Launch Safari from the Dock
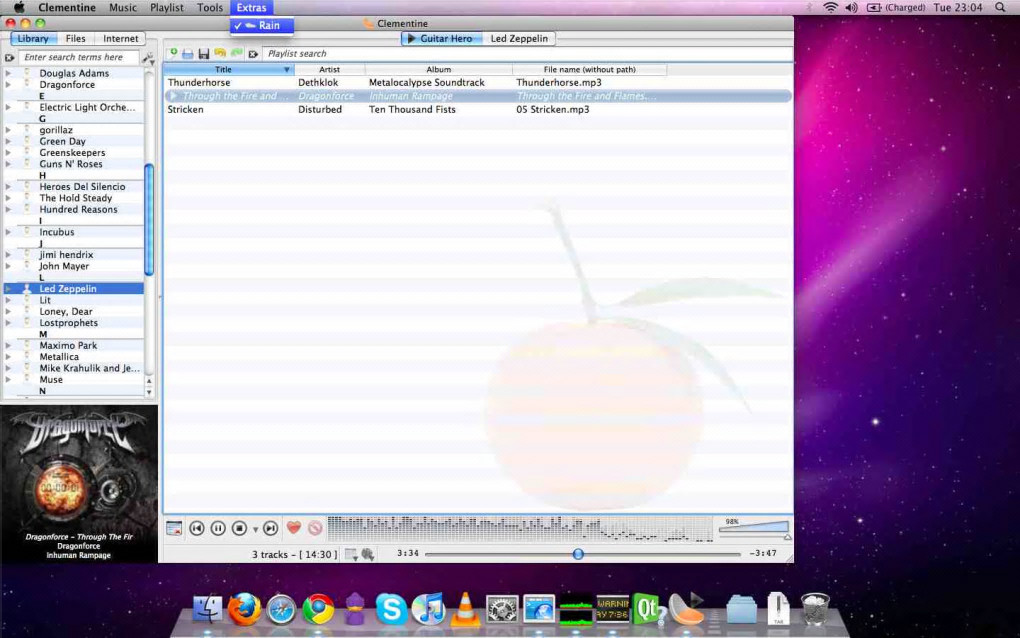 (x=281, y=610)
